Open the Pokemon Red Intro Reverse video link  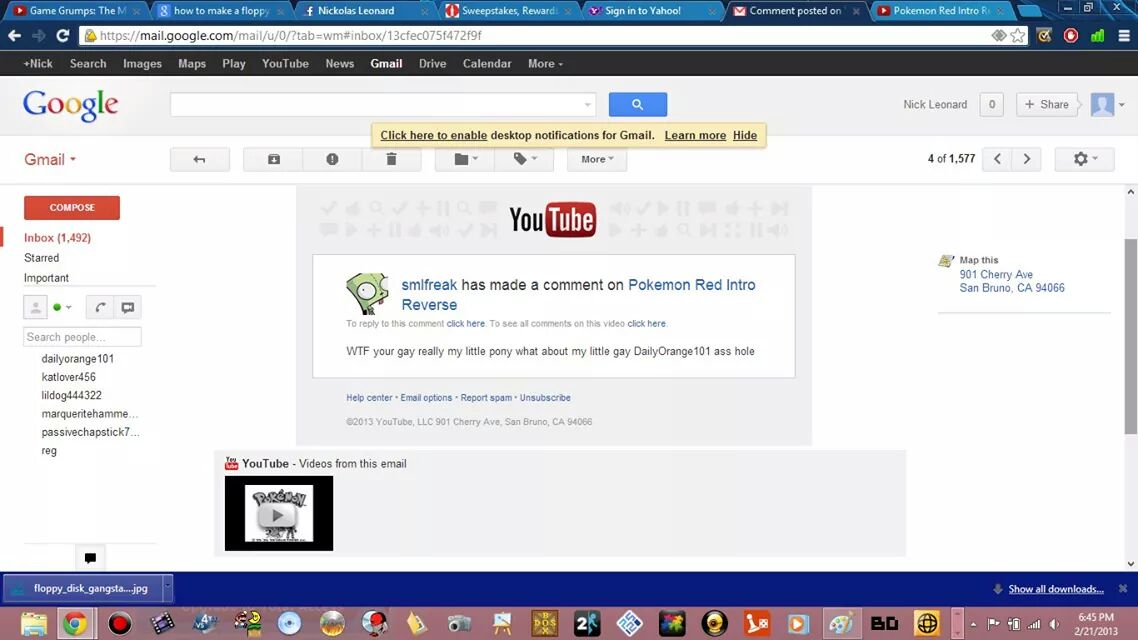pos(578,295)
